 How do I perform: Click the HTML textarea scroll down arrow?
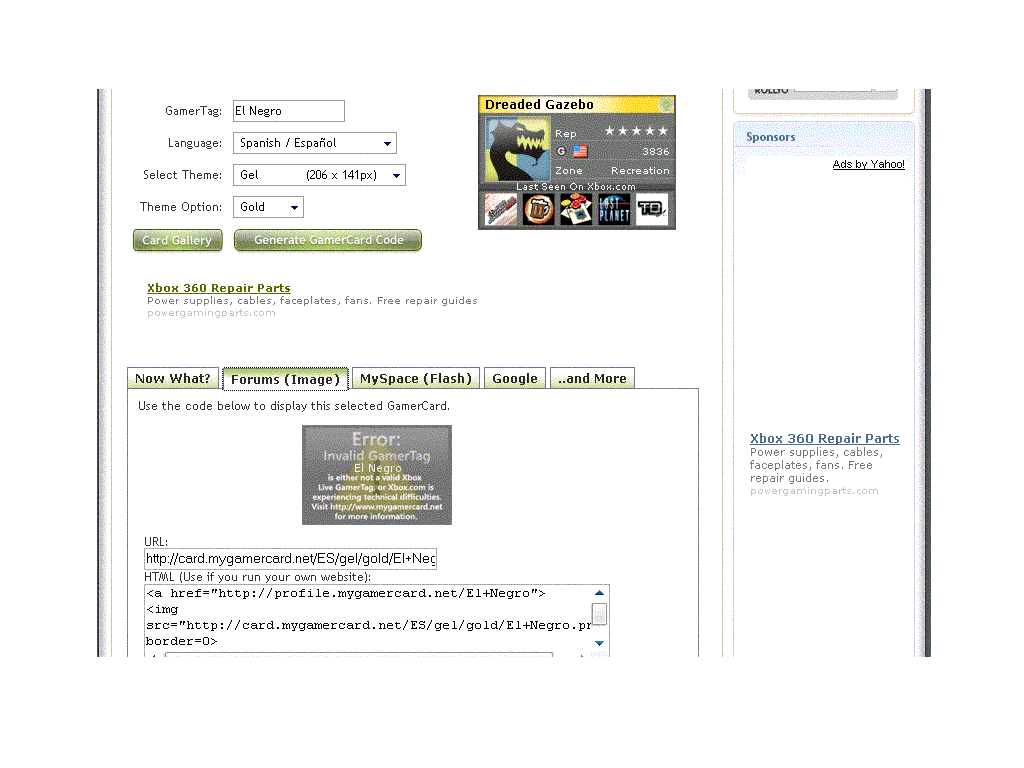click(600, 643)
